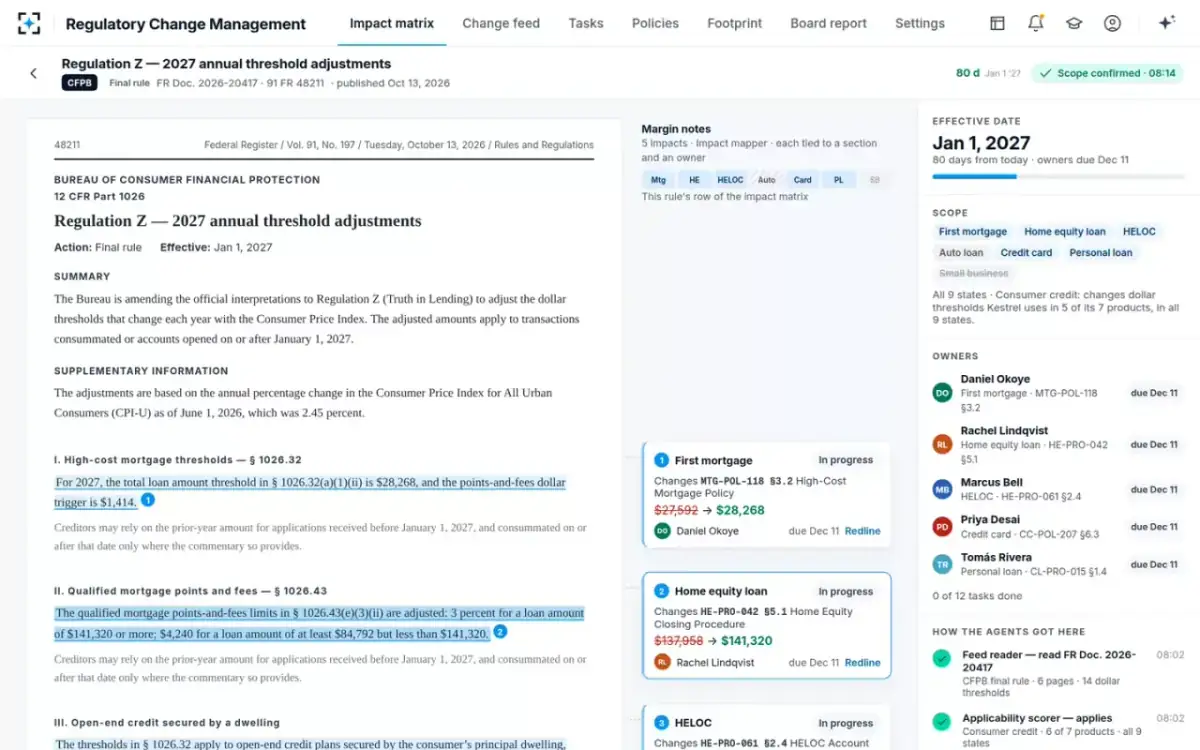Click effective date progress bar
Image resolution: width=1200 pixels, height=750 pixels.
[1058, 176]
